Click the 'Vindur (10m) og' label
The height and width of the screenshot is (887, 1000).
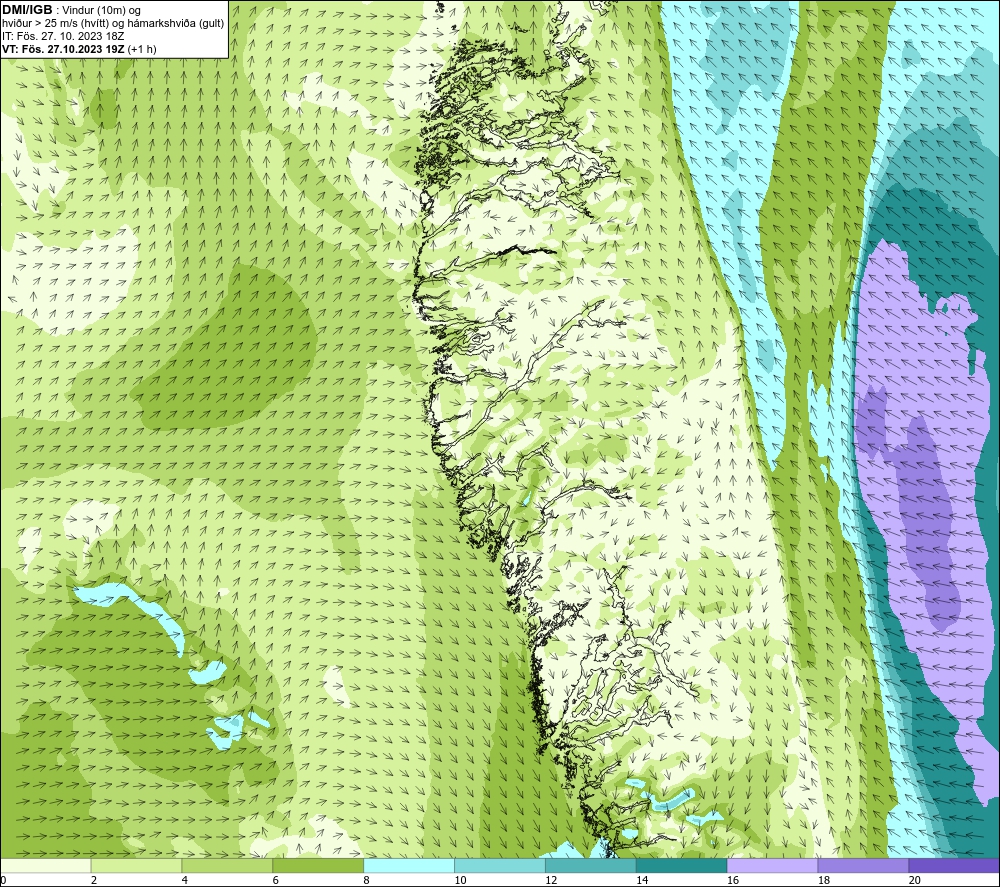101,11
